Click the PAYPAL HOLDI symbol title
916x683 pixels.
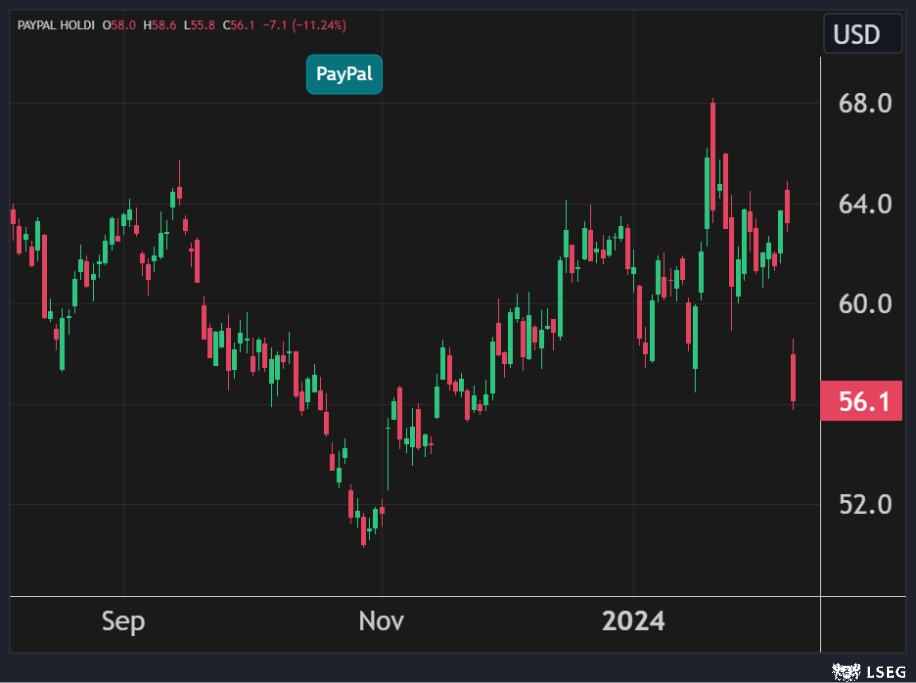[x=55, y=24]
